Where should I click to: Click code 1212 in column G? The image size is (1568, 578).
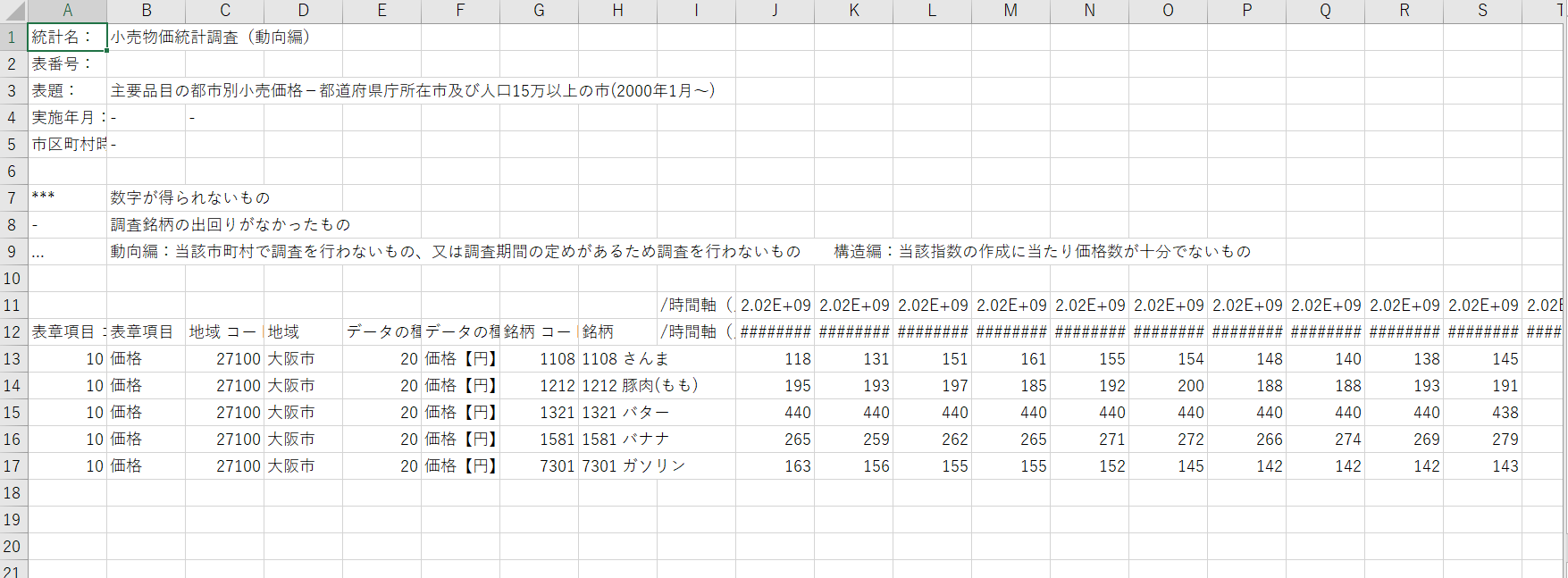pyautogui.click(x=540, y=386)
